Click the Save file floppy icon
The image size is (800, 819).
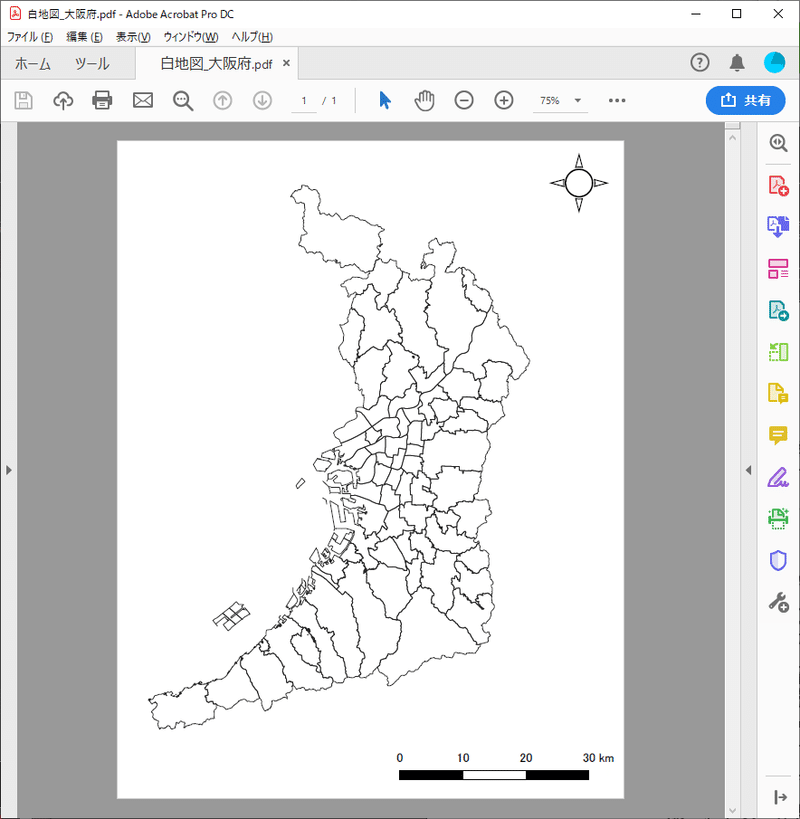point(23,100)
